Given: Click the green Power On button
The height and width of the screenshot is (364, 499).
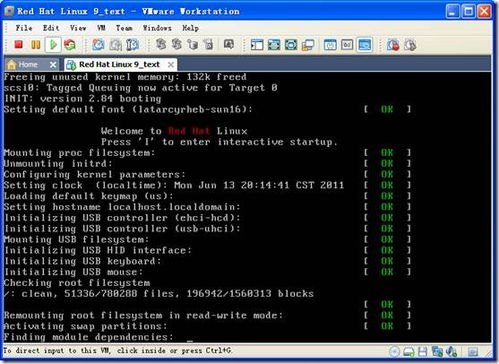Looking at the screenshot, I should [x=53, y=44].
